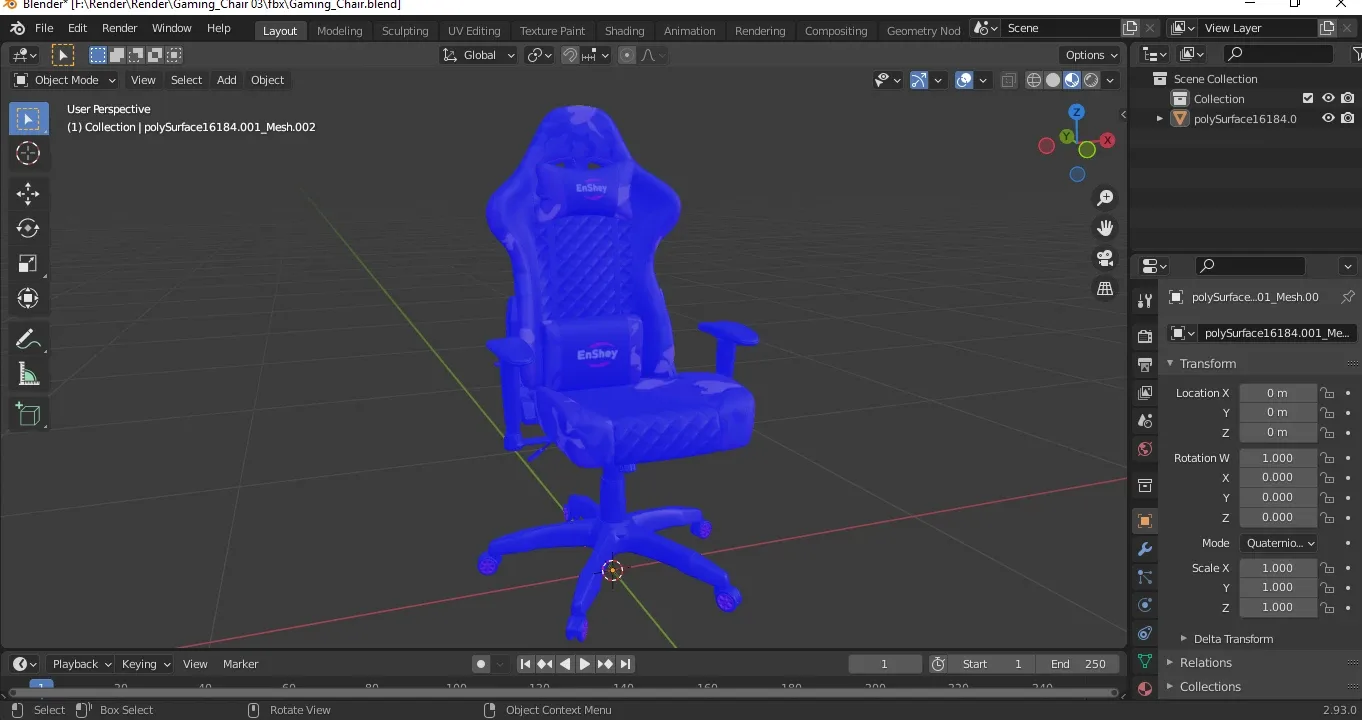Viewport: 1362px width, 720px height.
Task: Open the Physics properties tab
Action: pos(1145,605)
